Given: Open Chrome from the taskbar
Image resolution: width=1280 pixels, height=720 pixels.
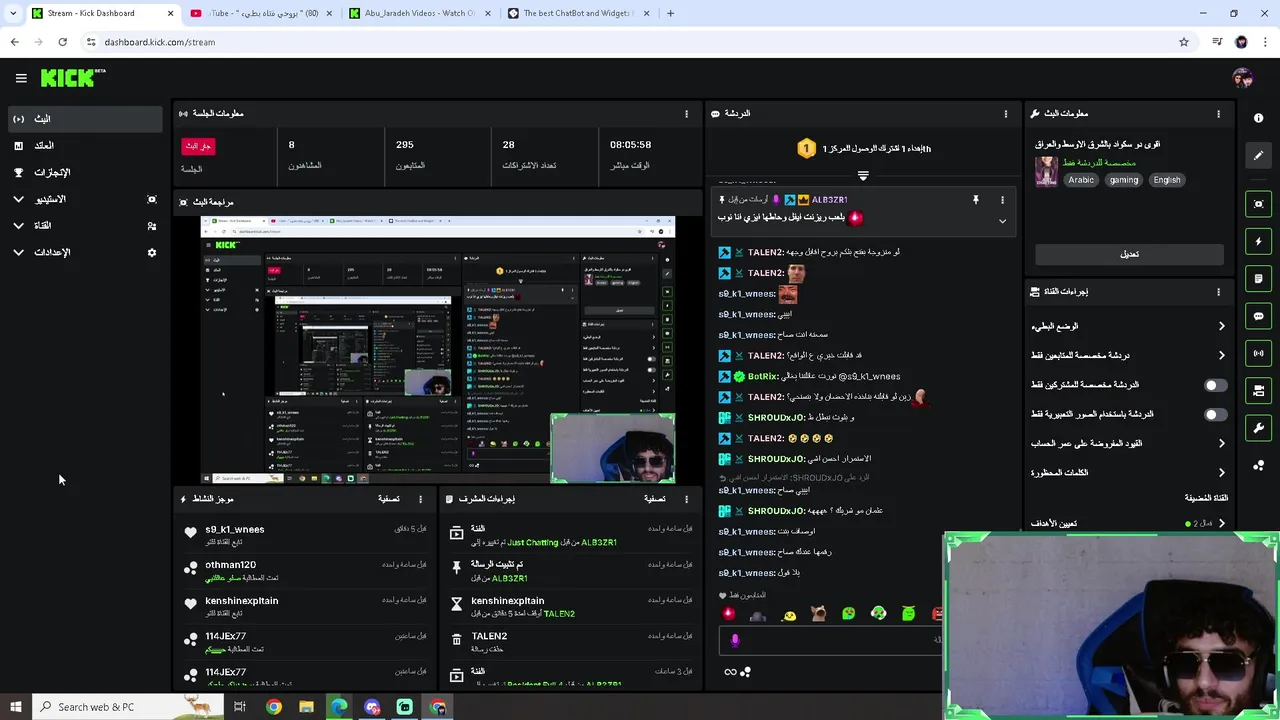Looking at the screenshot, I should click(x=273, y=707).
